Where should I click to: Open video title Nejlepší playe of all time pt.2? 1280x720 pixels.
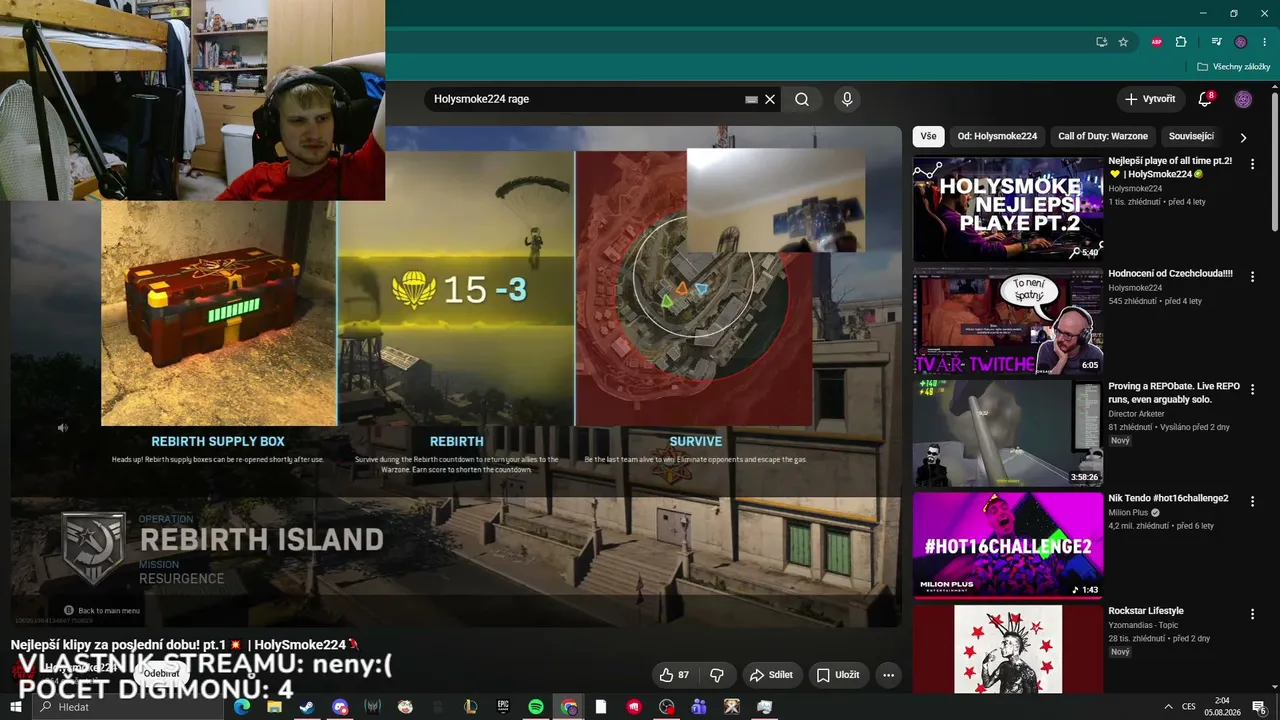(x=1170, y=167)
